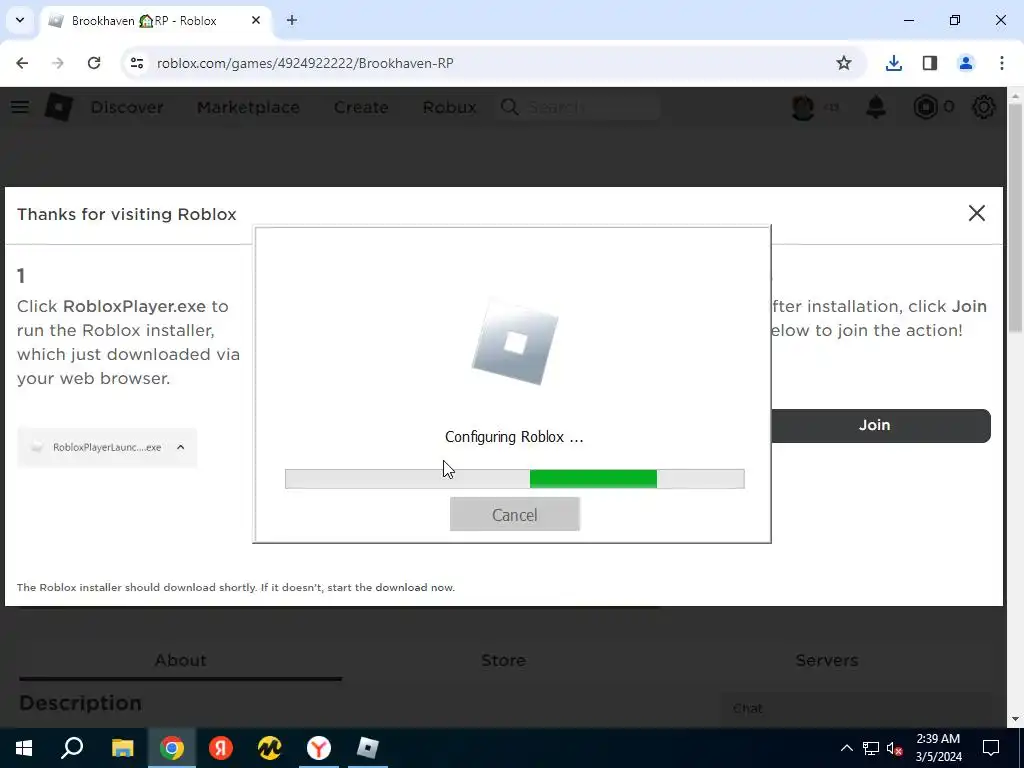Open the Roblox hamburger menu

pyautogui.click(x=20, y=107)
